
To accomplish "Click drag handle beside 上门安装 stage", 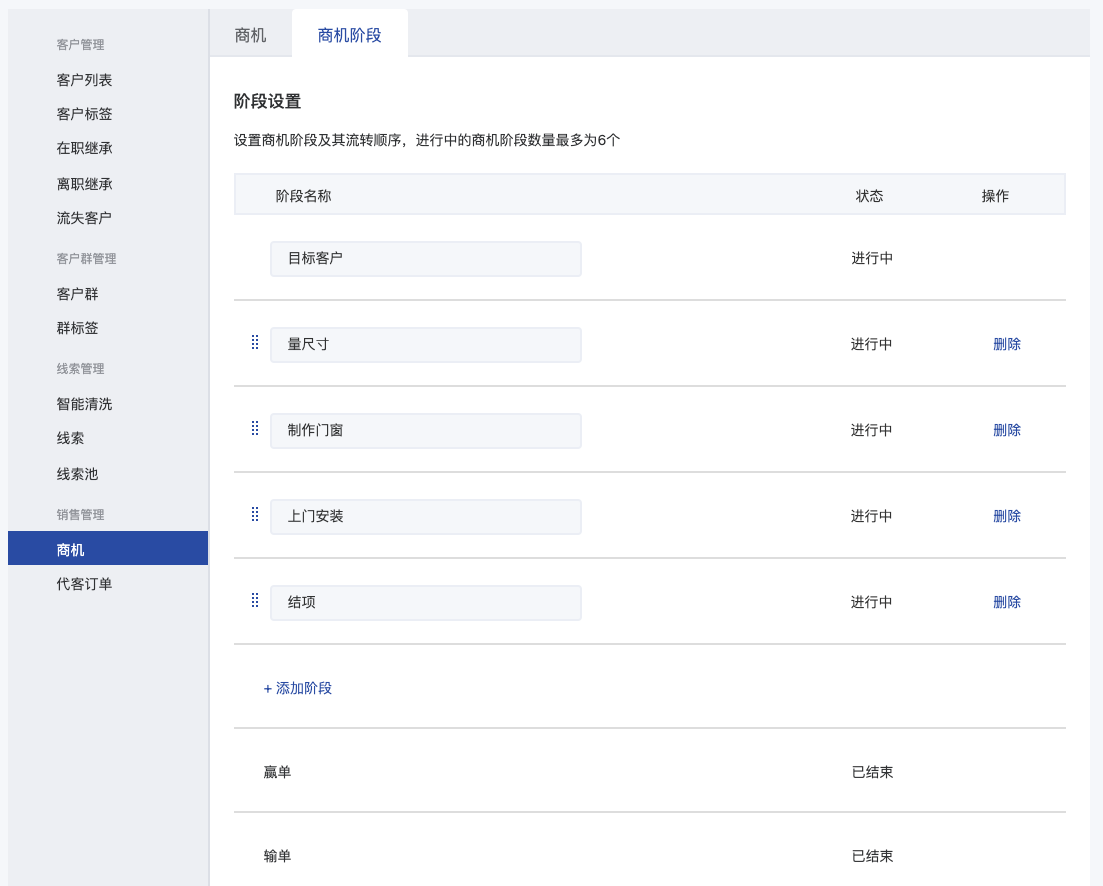I will pyautogui.click(x=255, y=514).
